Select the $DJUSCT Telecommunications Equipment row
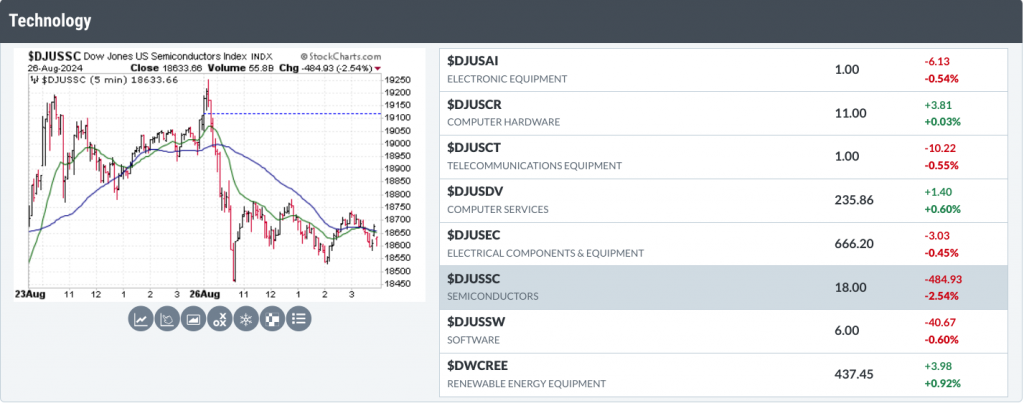 724,157
